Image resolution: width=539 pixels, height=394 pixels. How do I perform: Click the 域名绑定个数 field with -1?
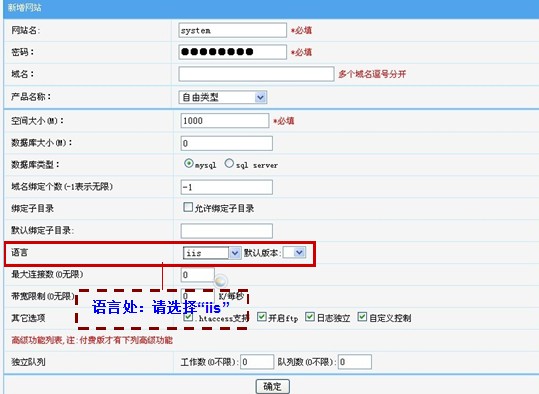pos(227,187)
